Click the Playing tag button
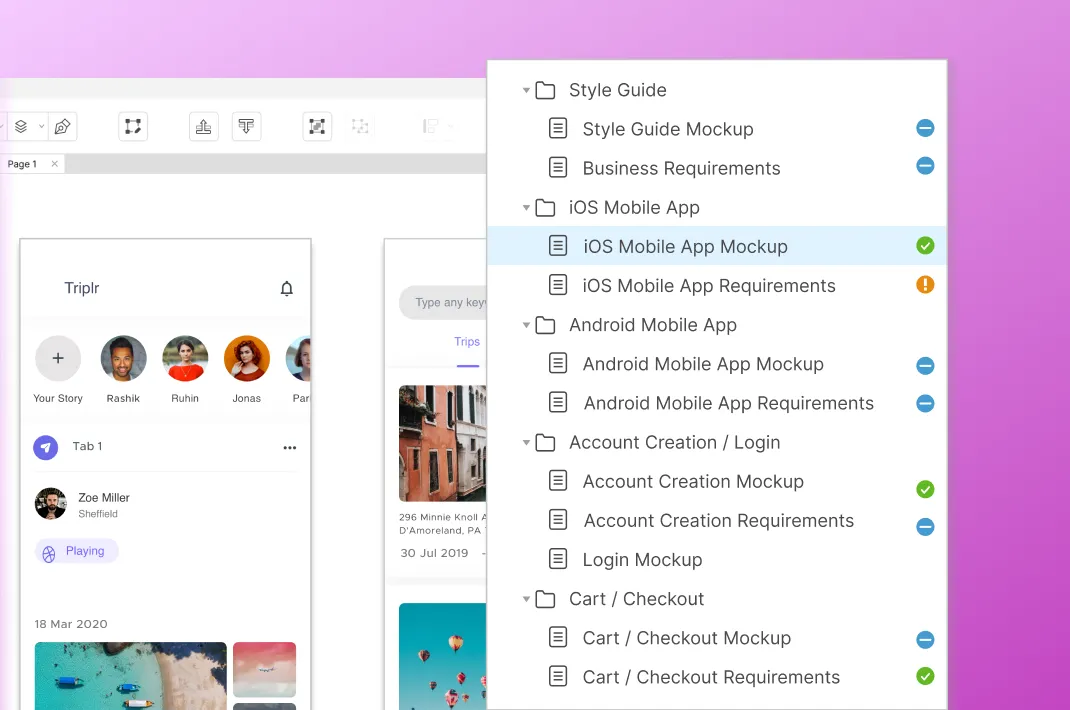The image size is (1070, 710). click(77, 552)
